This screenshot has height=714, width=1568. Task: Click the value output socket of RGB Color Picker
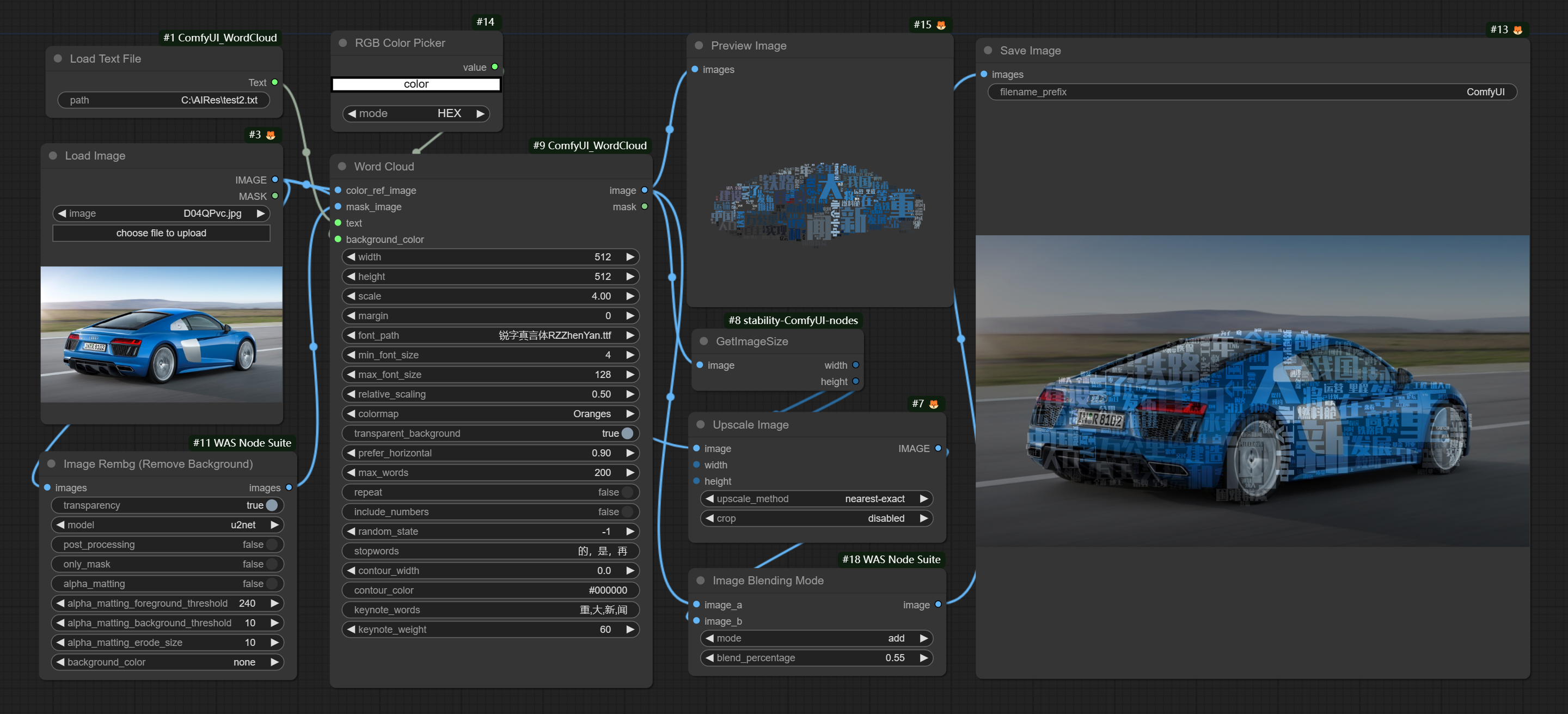(x=495, y=67)
